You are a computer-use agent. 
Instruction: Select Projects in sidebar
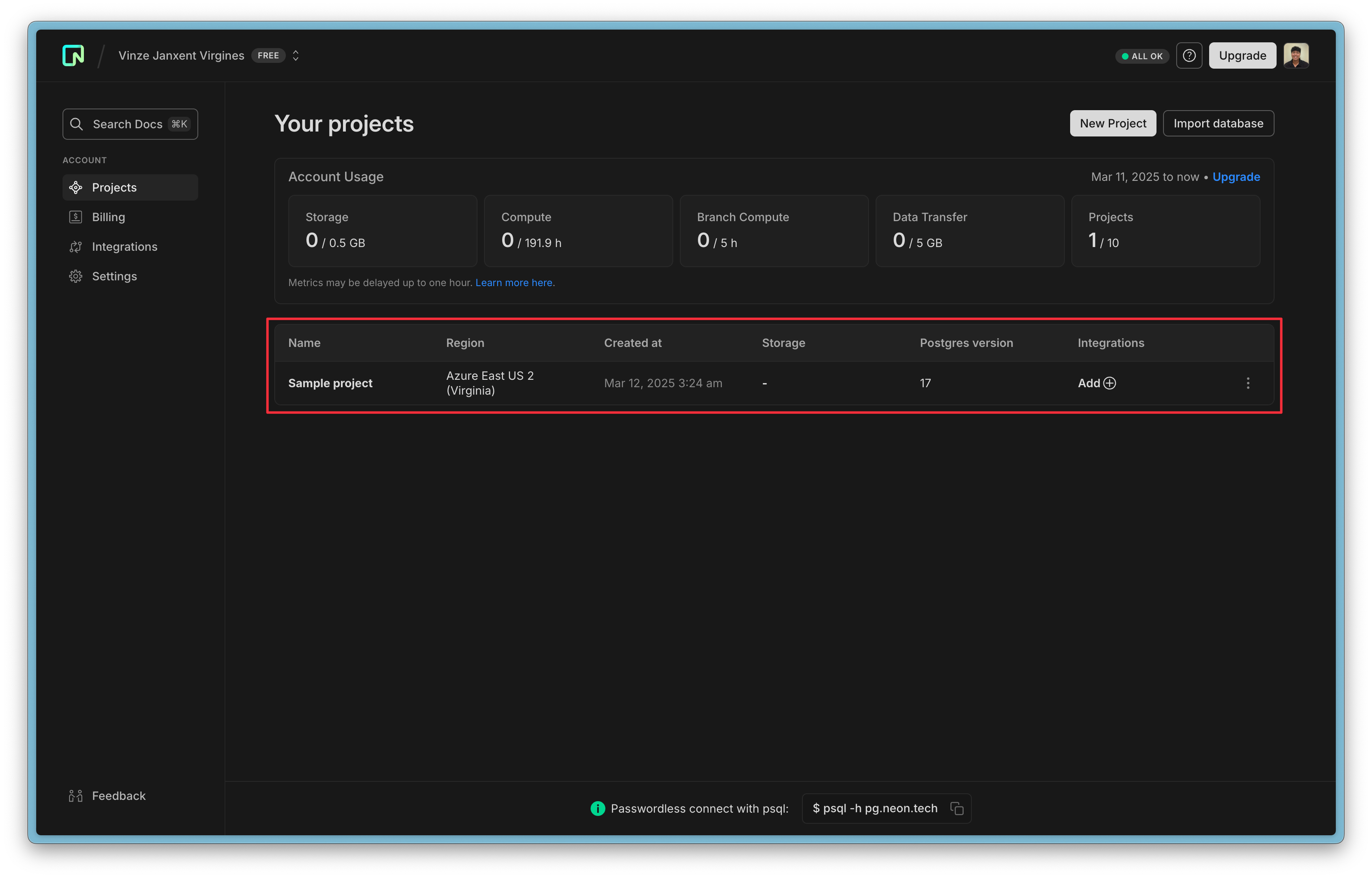point(114,187)
